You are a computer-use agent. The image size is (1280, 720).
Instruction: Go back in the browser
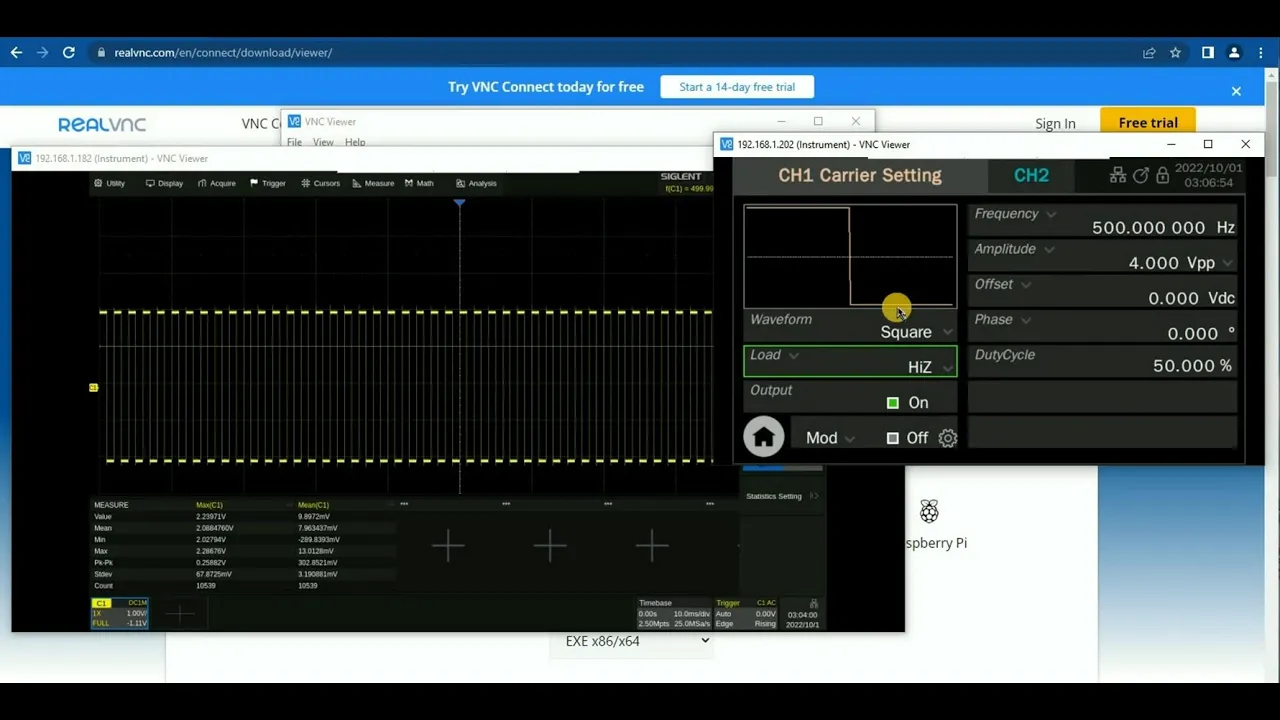click(16, 52)
